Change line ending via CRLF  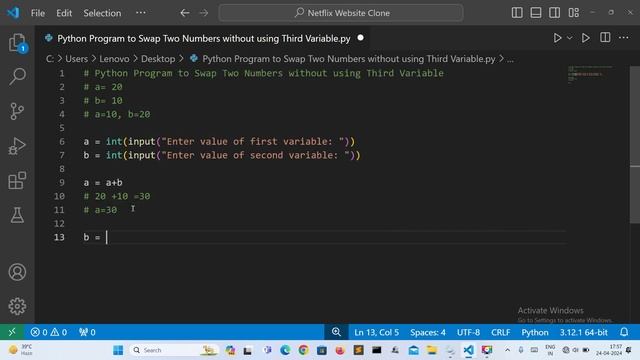tap(500, 332)
